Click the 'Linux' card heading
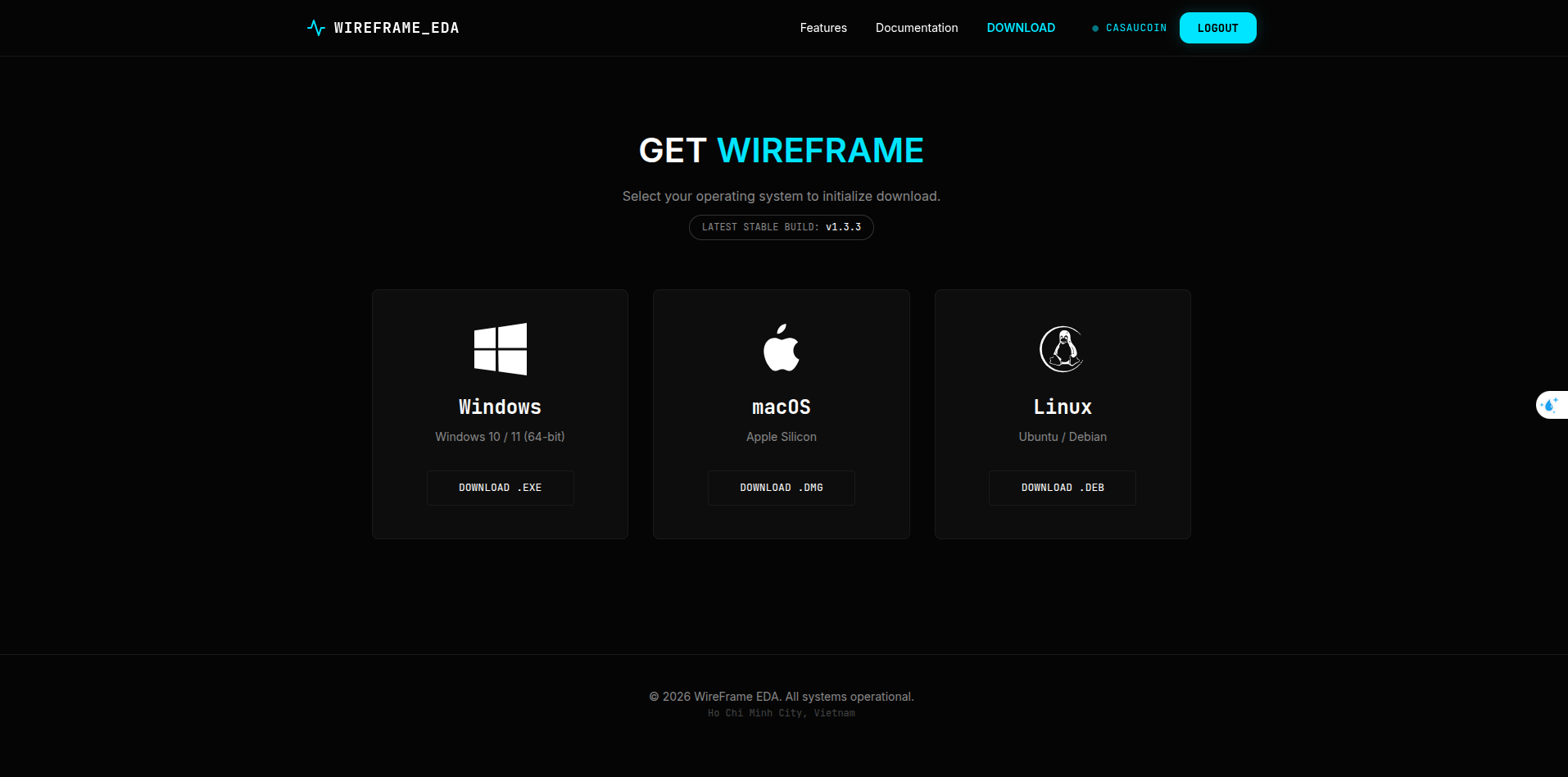The width and height of the screenshot is (1568, 777). pos(1063,407)
